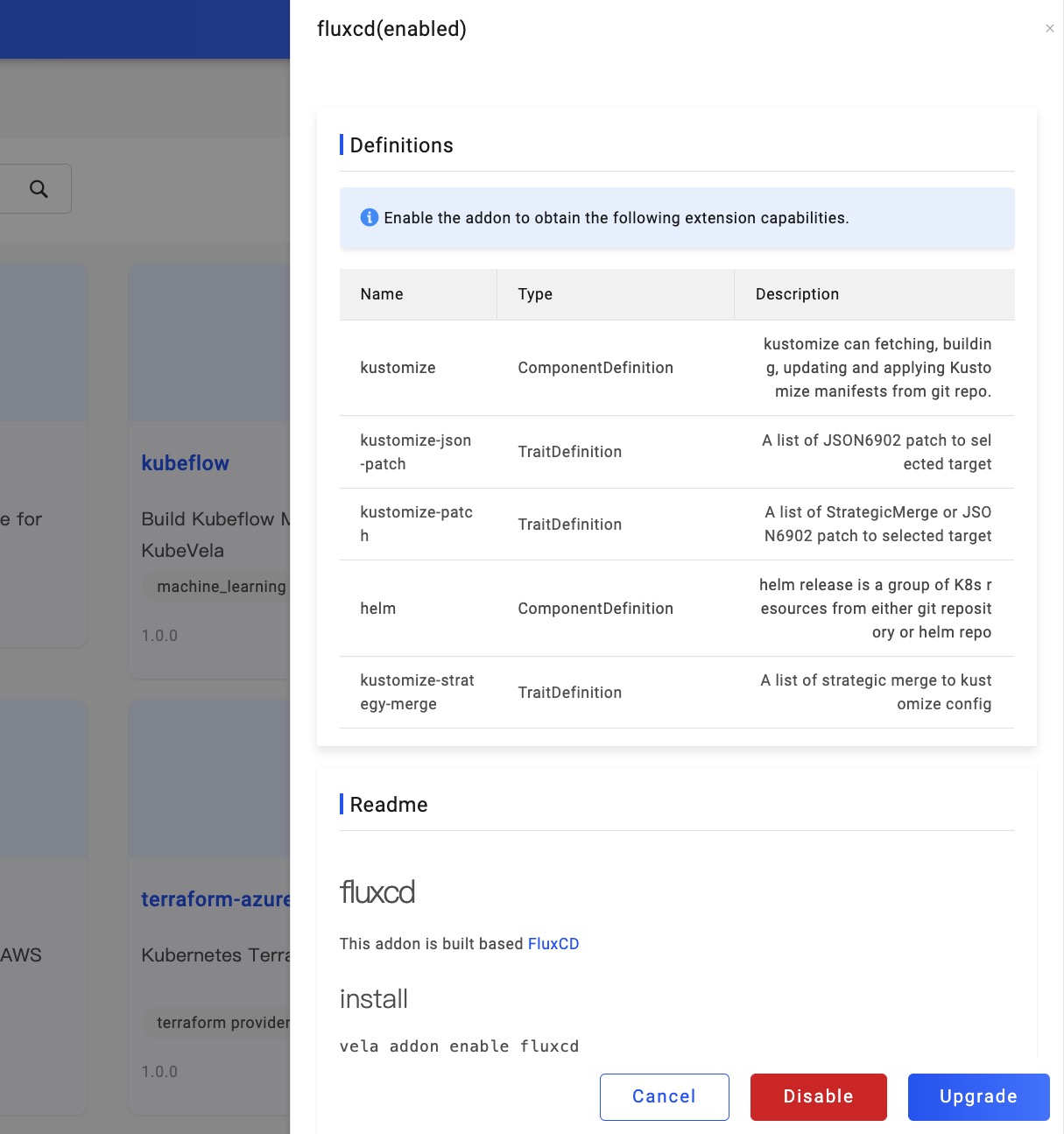Open the terraform-azure addon card title
Image resolution: width=1064 pixels, height=1134 pixels.
click(215, 899)
